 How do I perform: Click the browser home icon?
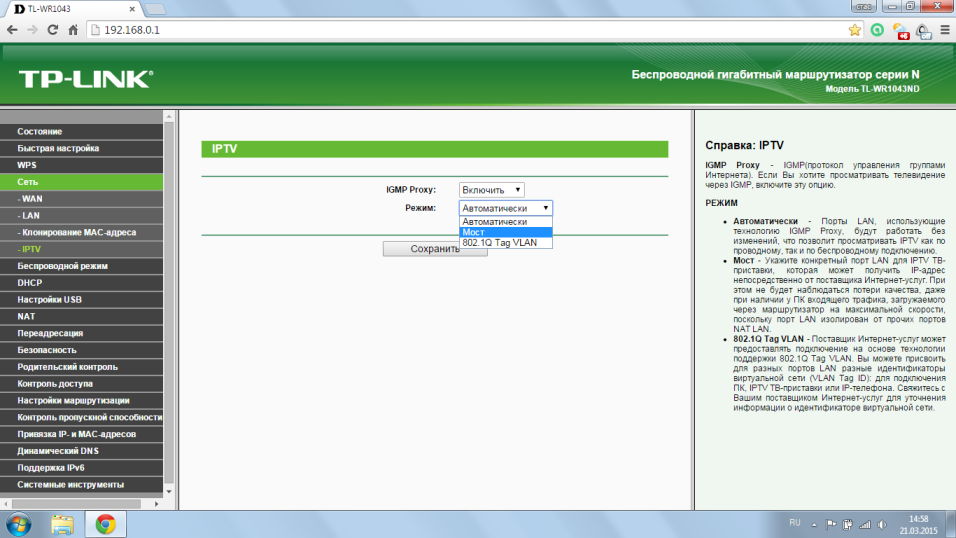pyautogui.click(x=73, y=30)
